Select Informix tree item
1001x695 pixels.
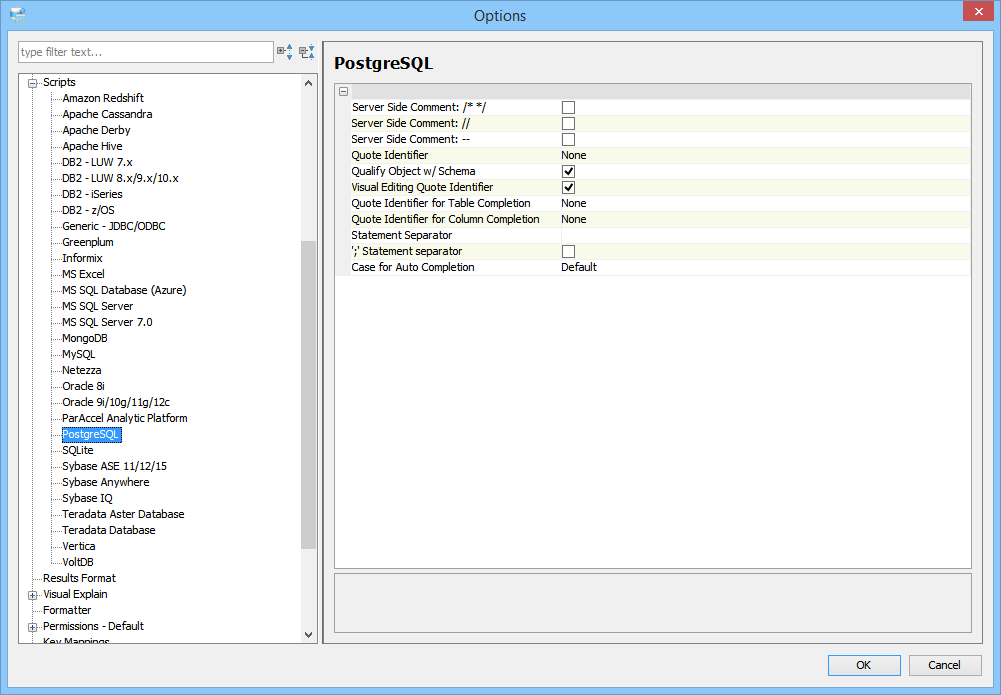click(x=82, y=258)
